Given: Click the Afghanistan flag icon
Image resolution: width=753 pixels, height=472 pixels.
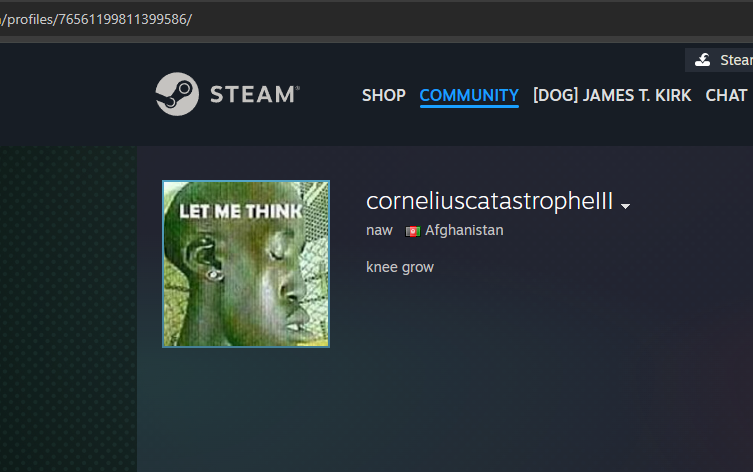Looking at the screenshot, I should click(x=413, y=231).
